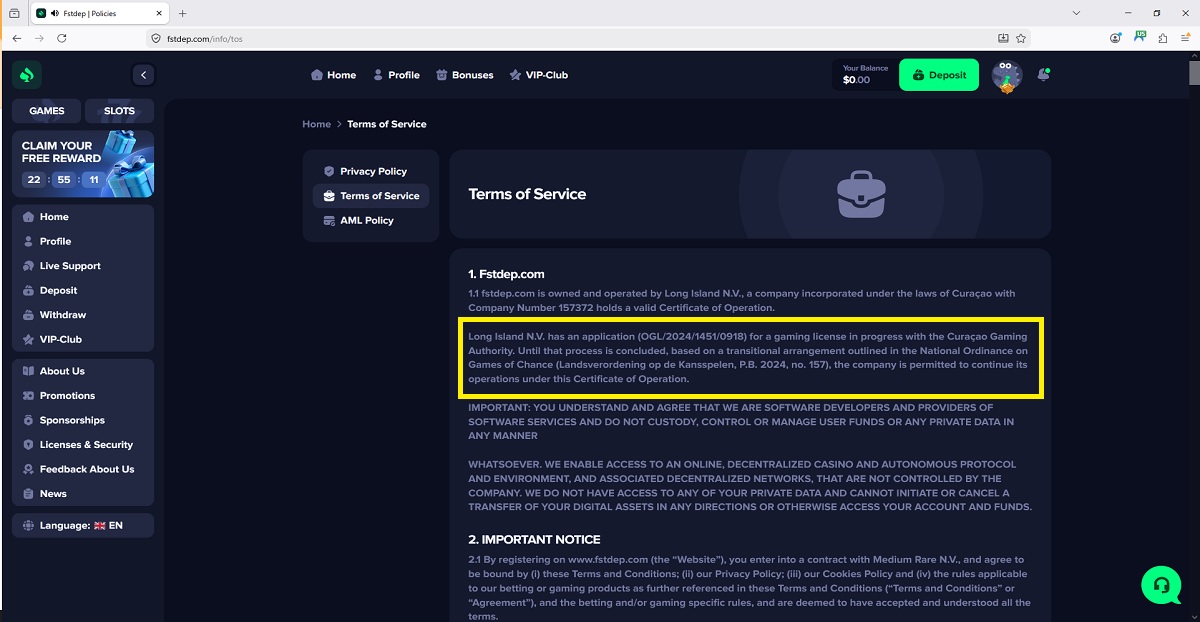Click the browser Forward arrow
Viewport: 1200px width, 622px height.
[39, 38]
